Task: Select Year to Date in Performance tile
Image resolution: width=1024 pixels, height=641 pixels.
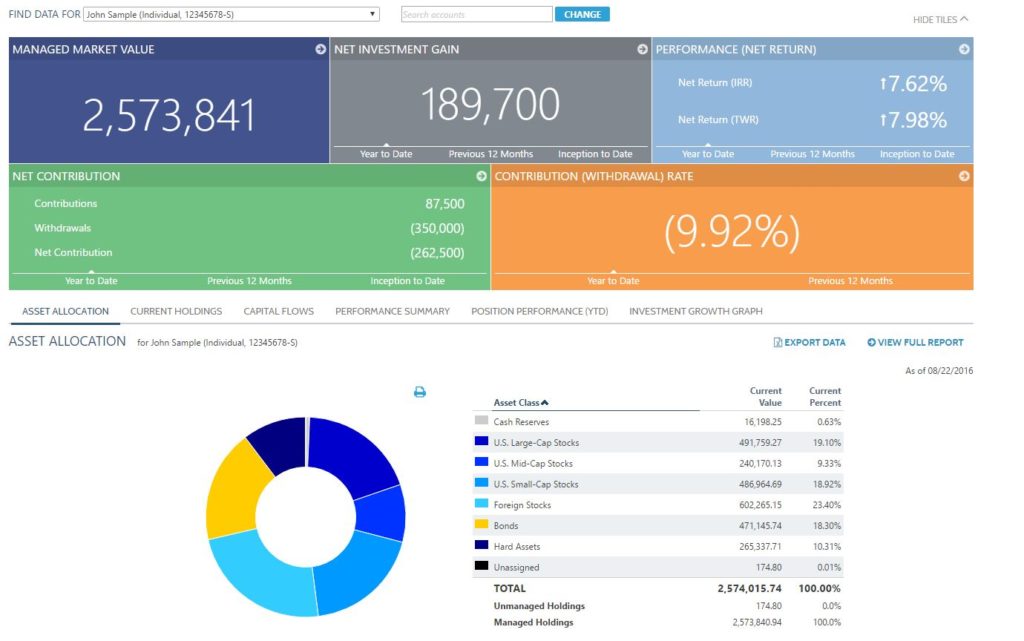Action: point(708,154)
